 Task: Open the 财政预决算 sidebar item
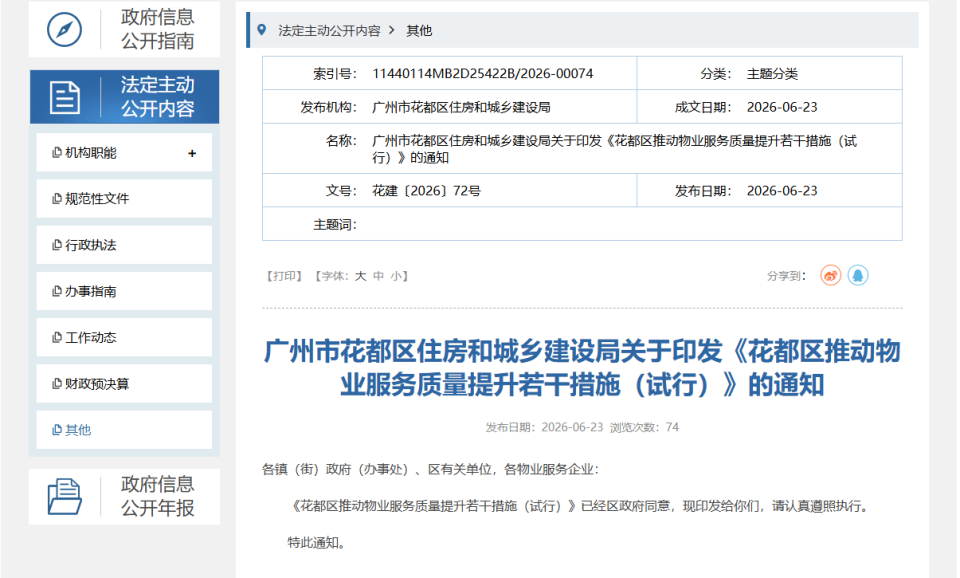click(x=124, y=383)
